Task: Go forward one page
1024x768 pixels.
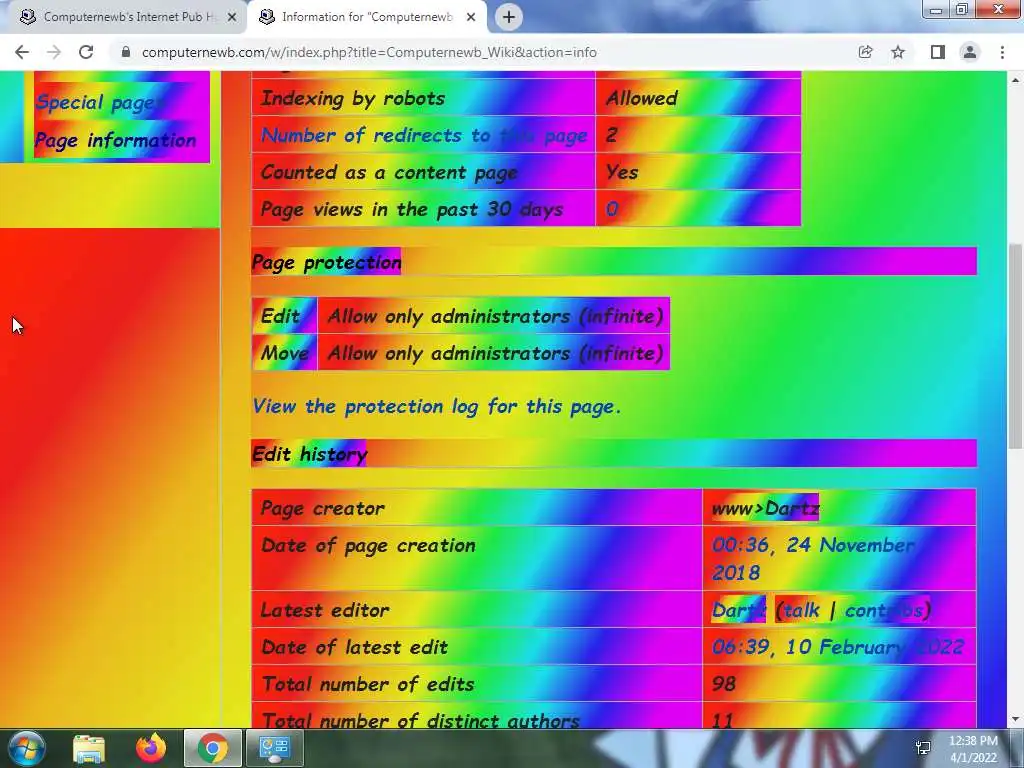Action: [54, 52]
